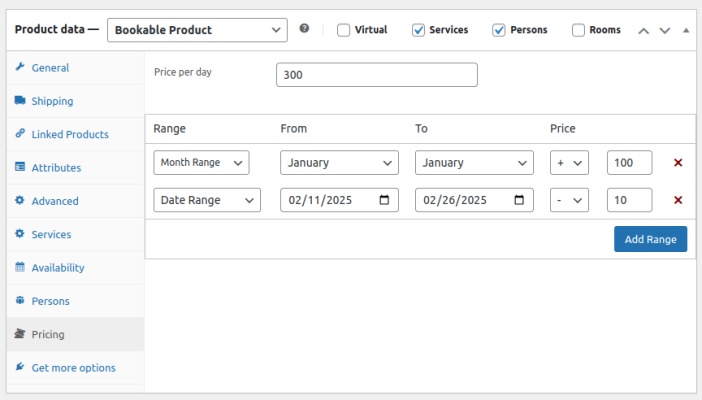Viewport: 702px width, 400px height.
Task: Open the Linked Products tab
Action: pos(69,134)
